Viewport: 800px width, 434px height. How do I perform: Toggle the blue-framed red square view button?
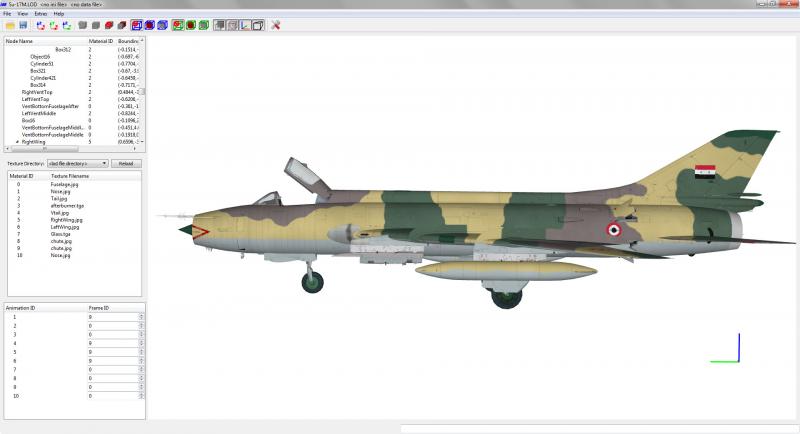(136, 25)
